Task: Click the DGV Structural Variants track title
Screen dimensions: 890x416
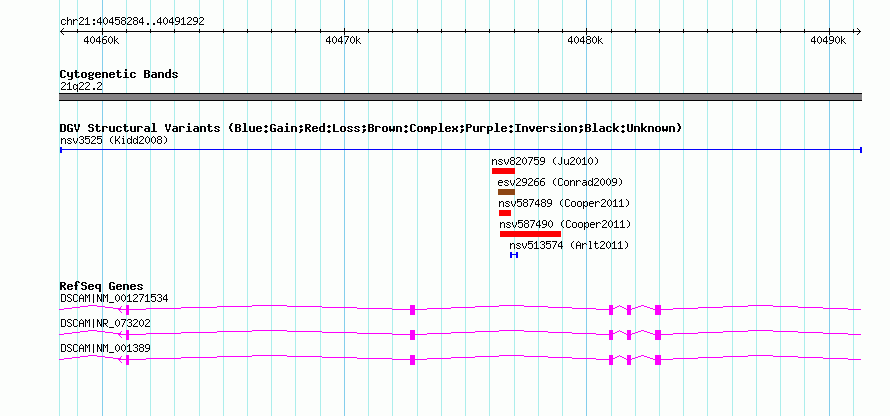Action: pyautogui.click(x=371, y=128)
